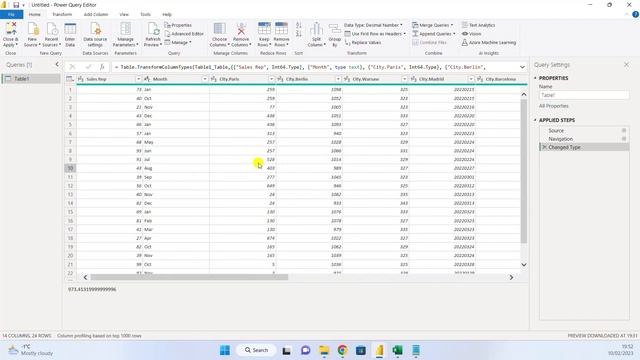Select row number 10 header
This screenshot has height=360, width=640.
[x=70, y=168]
